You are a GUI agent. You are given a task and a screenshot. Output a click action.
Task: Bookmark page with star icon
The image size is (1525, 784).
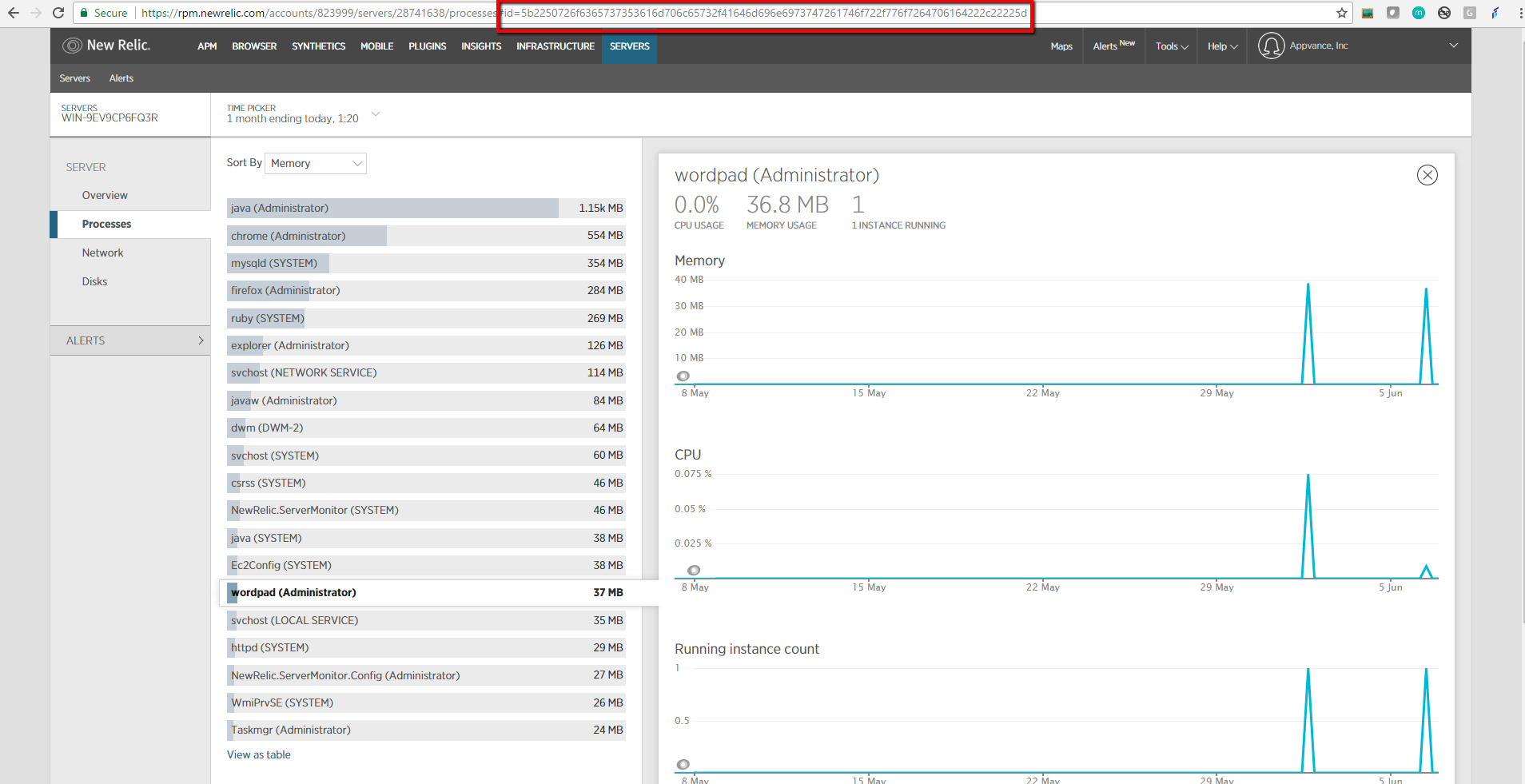click(1342, 13)
